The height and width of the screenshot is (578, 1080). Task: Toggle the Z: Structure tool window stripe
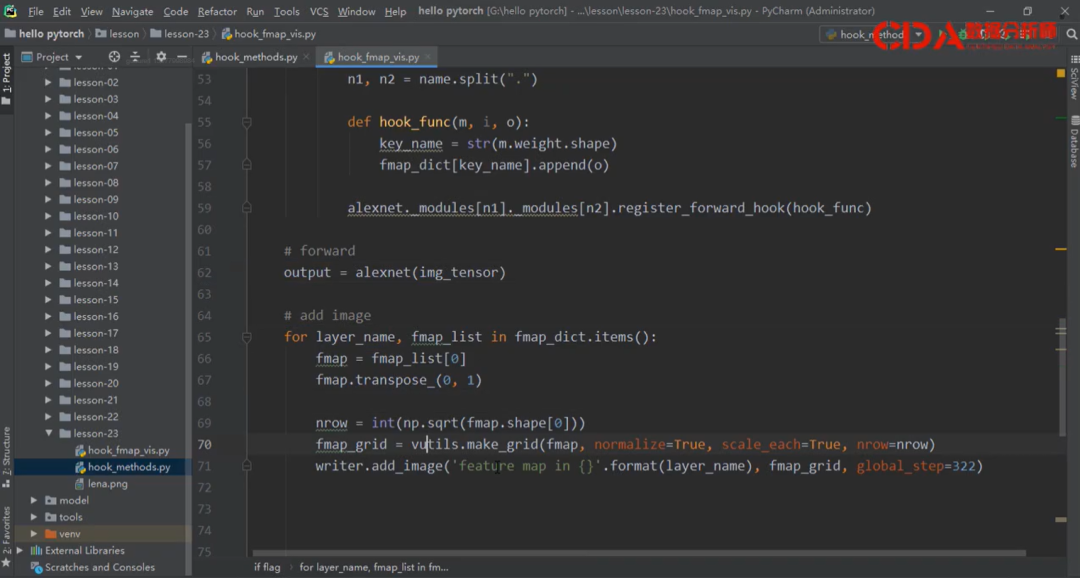point(6,456)
